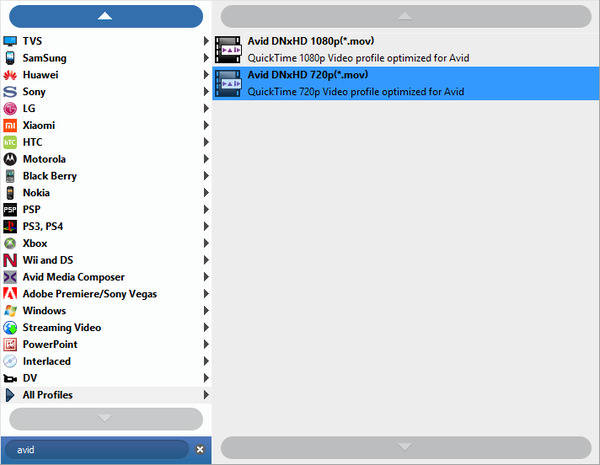Open the Adobe Premiere/Sony Vegas category

coord(106,294)
